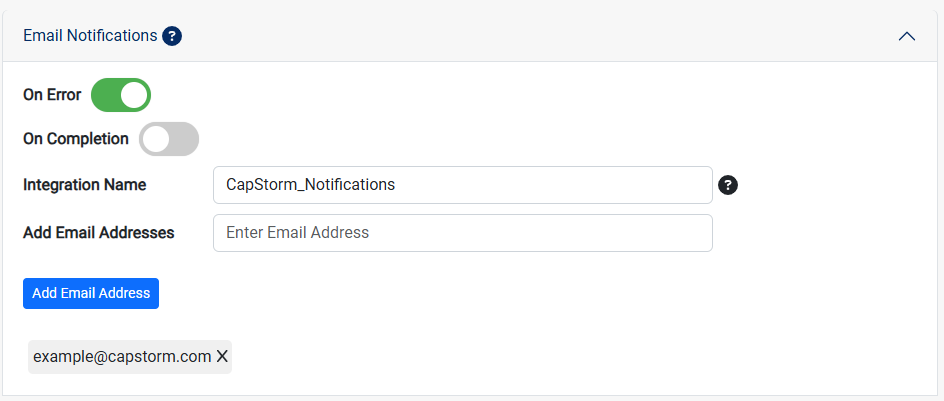Viewport: 944px width, 401px height.
Task: Select the example@capstorm.com email chip
Action: coord(130,356)
